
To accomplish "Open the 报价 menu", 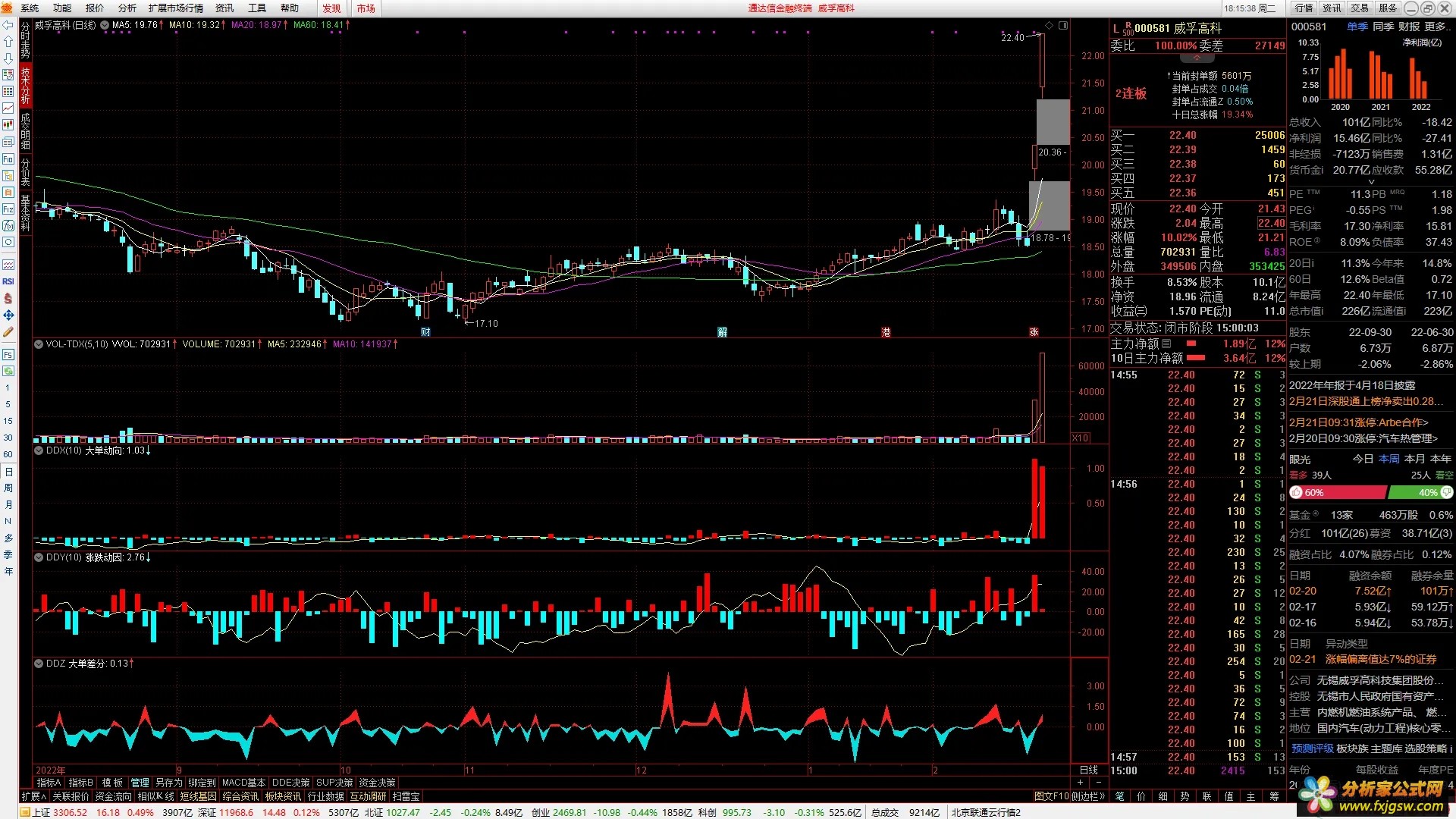I will click(x=95, y=8).
